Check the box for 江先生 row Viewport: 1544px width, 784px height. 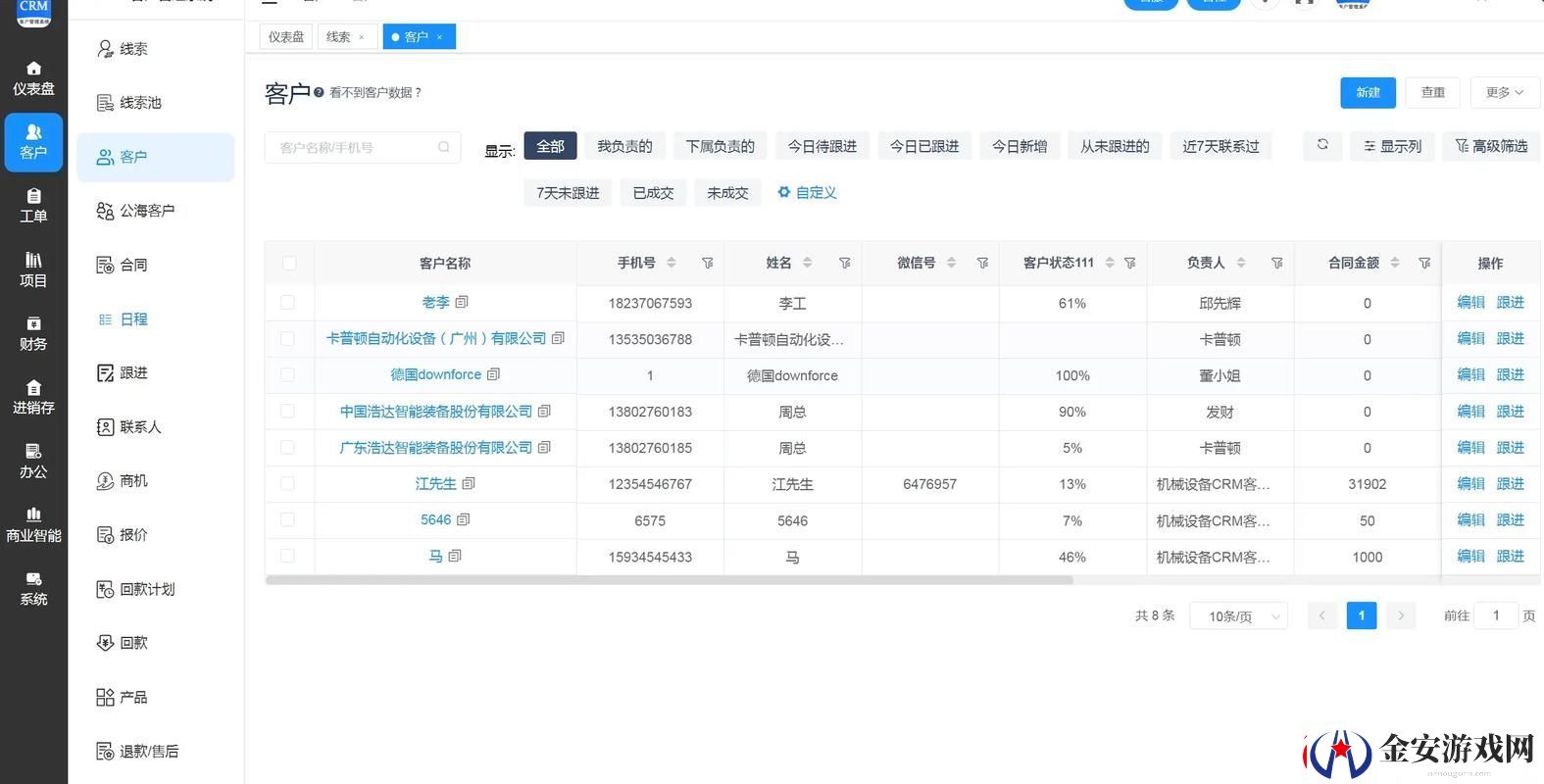point(287,483)
